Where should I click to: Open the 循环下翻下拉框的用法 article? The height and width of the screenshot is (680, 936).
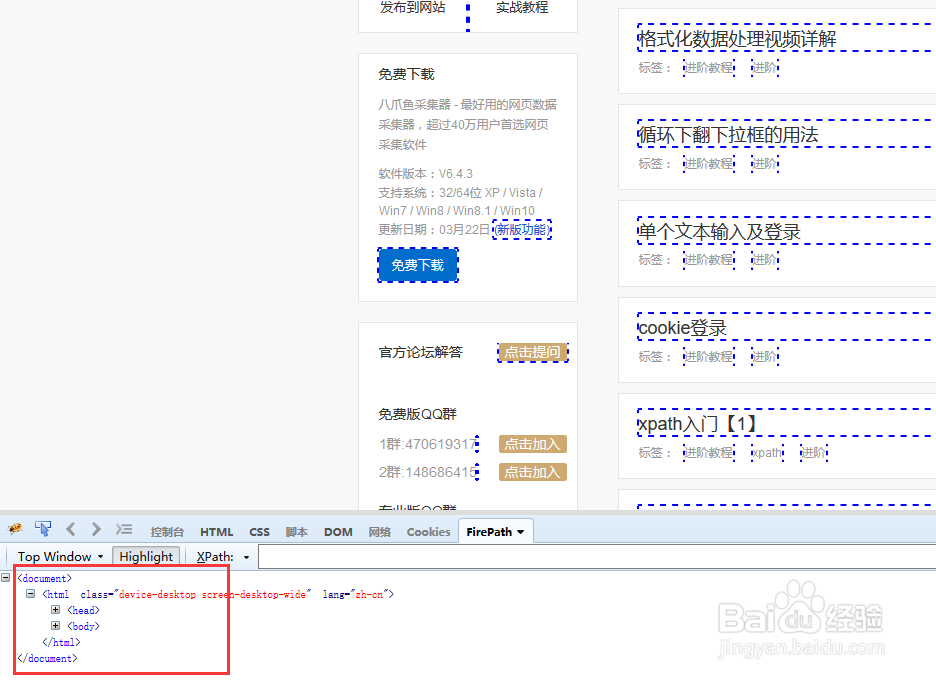[x=728, y=135]
